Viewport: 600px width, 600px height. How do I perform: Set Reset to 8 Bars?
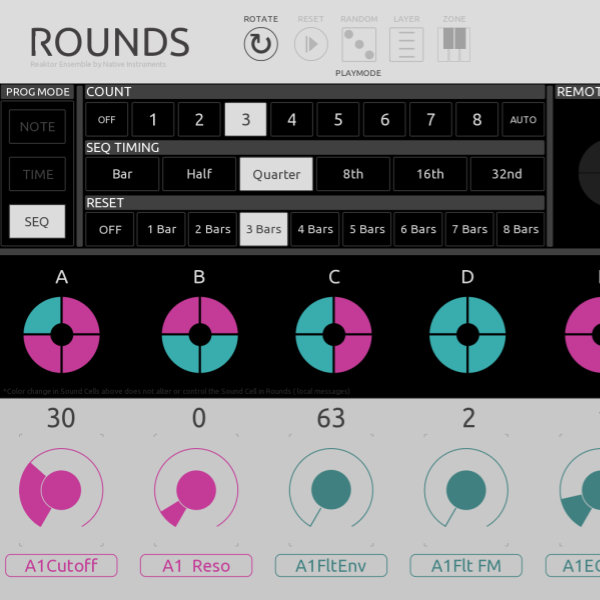click(x=520, y=229)
